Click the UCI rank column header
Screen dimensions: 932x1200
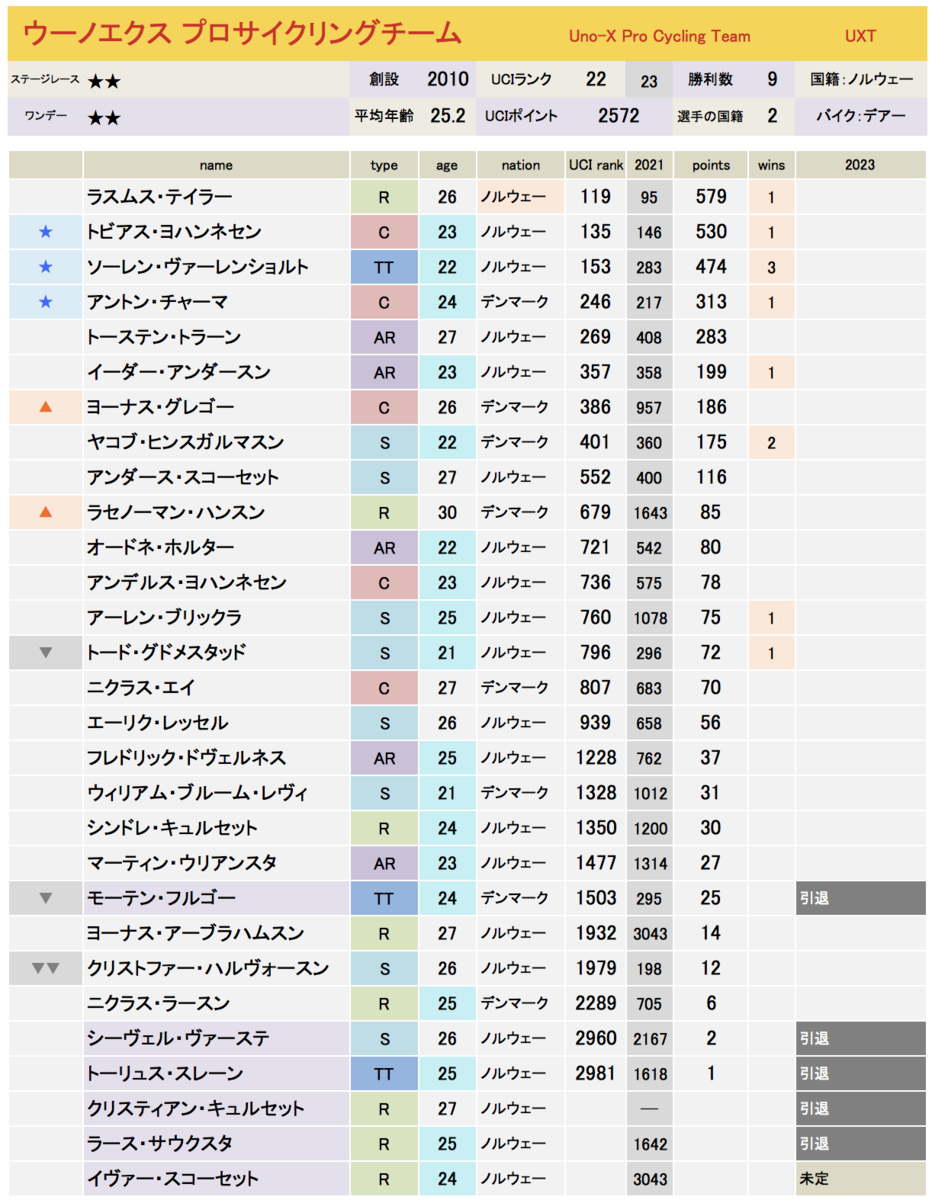(596, 165)
